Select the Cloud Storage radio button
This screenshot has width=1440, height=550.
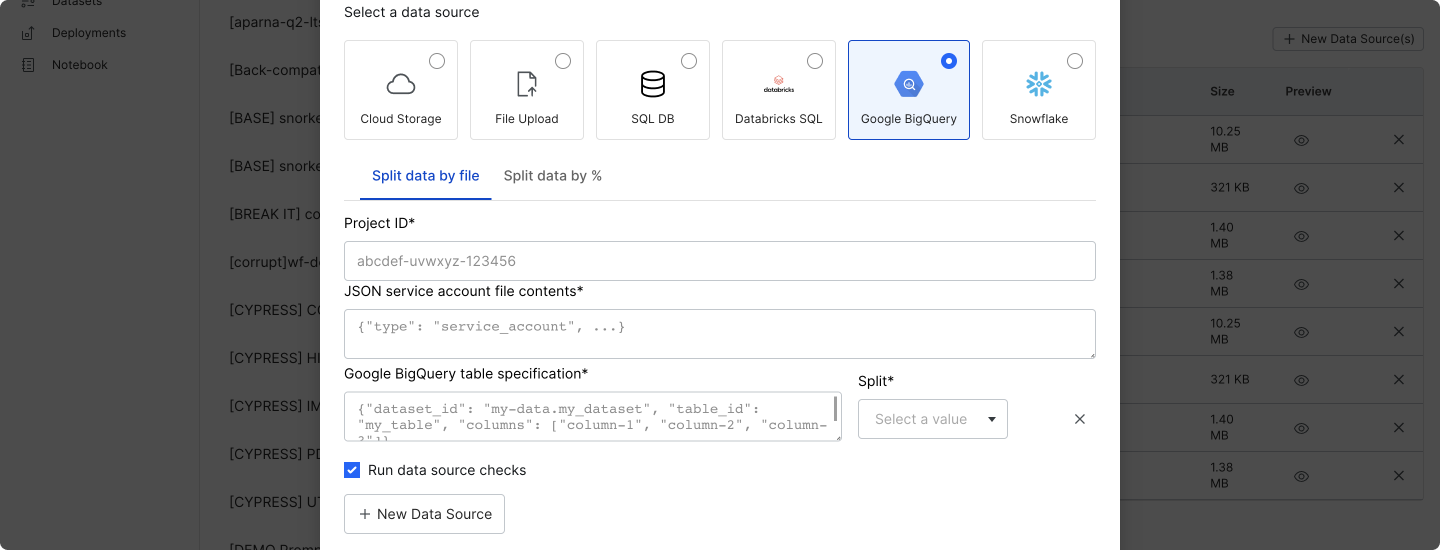click(x=437, y=61)
